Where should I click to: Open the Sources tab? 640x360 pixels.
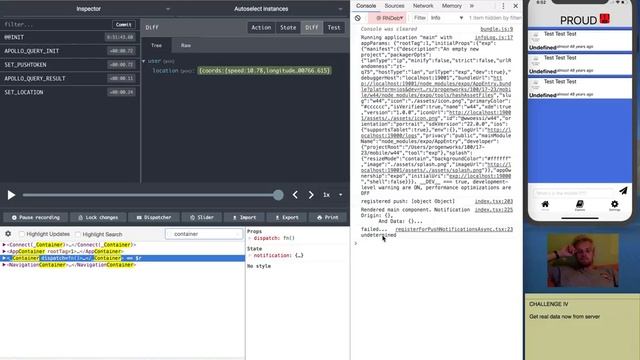tap(394, 6)
